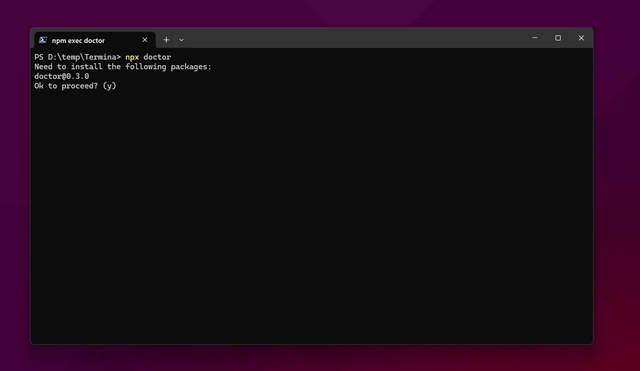Click the "Ok to proceed? (y)" prompt
Viewport: 640px width, 371px height.
coord(75,86)
